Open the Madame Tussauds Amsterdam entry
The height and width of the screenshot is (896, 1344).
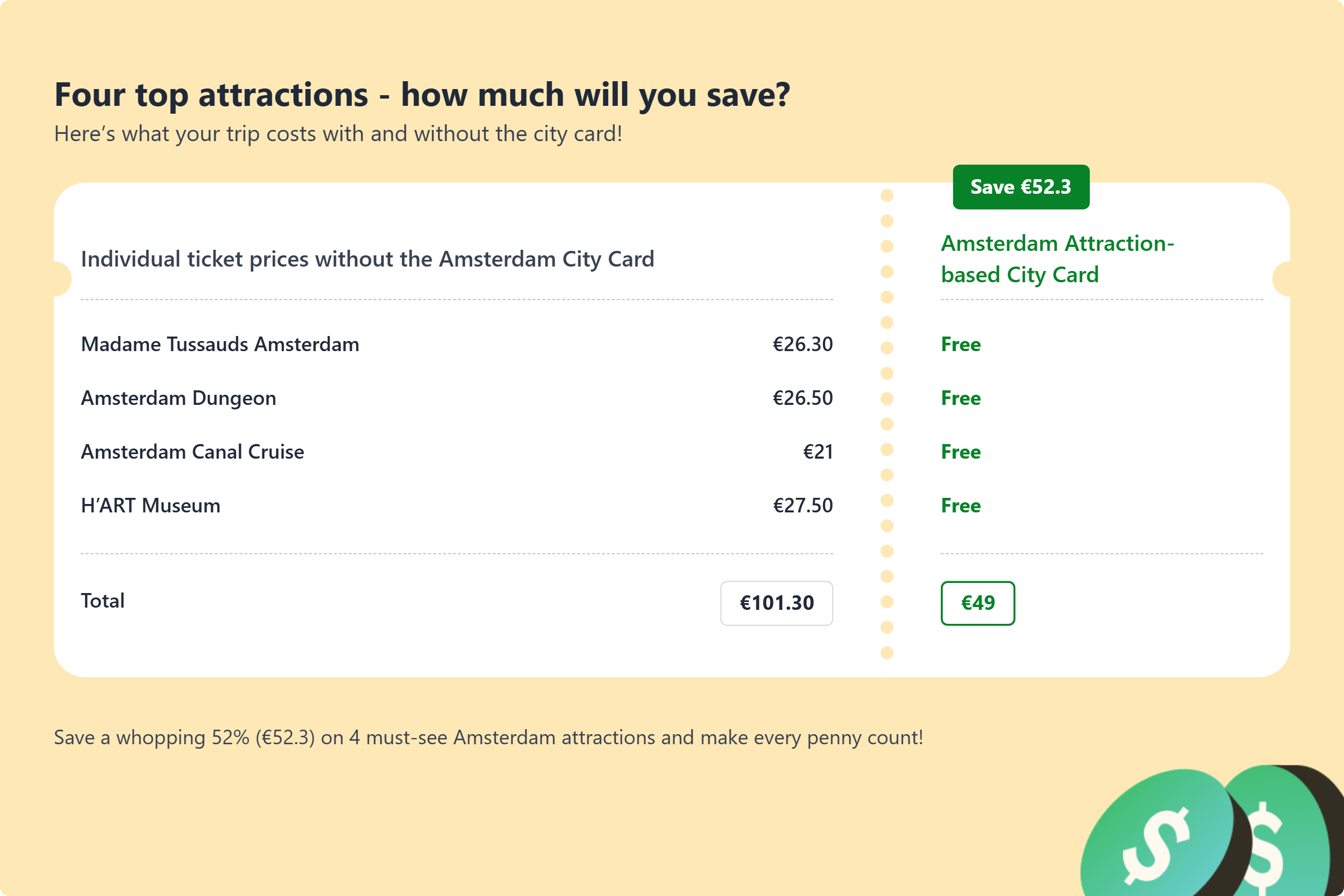pos(220,344)
